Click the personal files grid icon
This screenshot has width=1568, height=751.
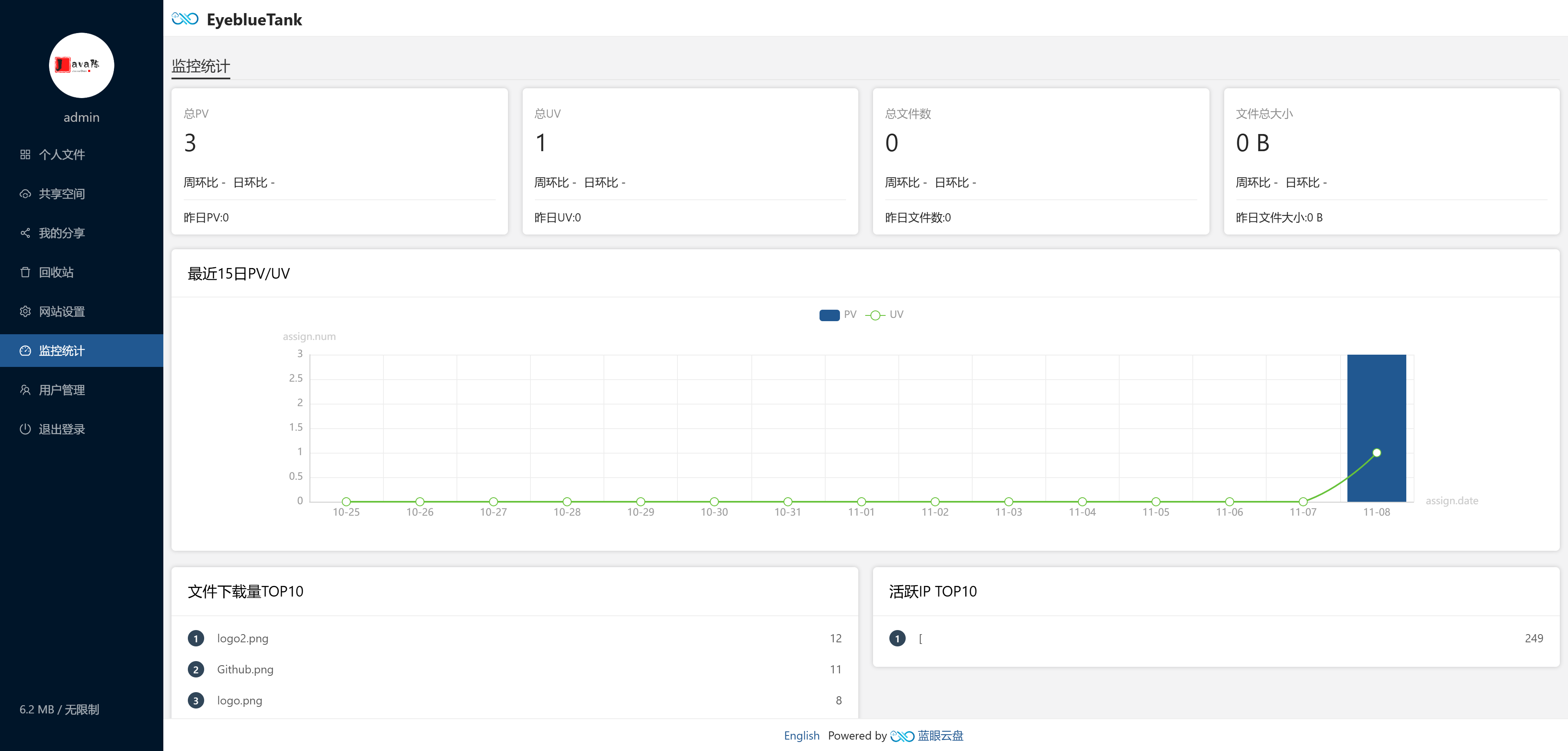coord(25,155)
